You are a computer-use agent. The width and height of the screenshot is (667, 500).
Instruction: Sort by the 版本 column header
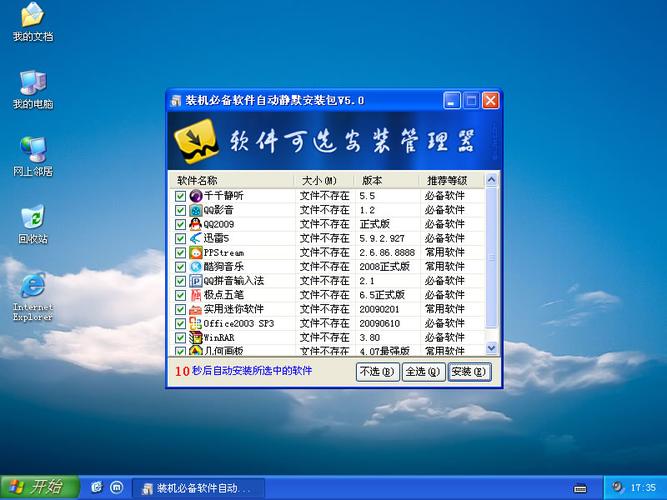point(386,181)
